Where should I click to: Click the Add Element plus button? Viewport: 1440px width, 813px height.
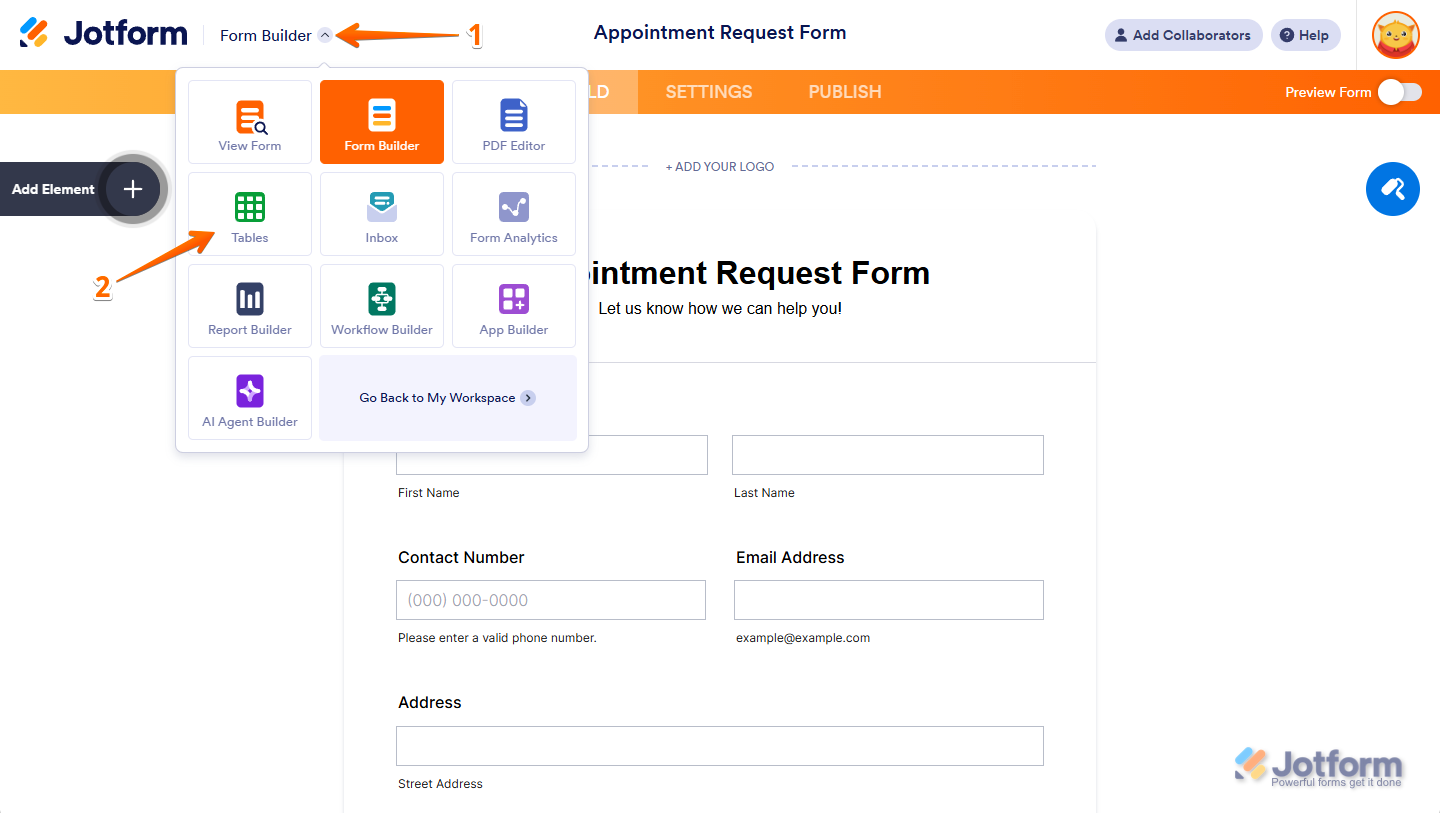point(133,189)
